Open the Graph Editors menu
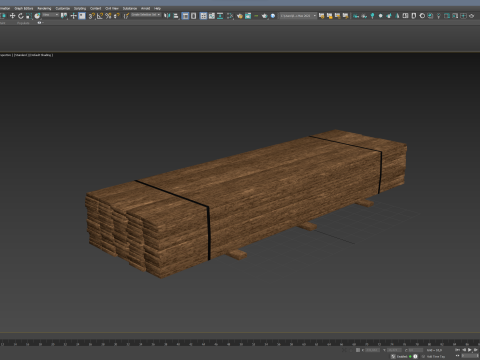Viewport: 480px width, 360px height. pos(24,8)
